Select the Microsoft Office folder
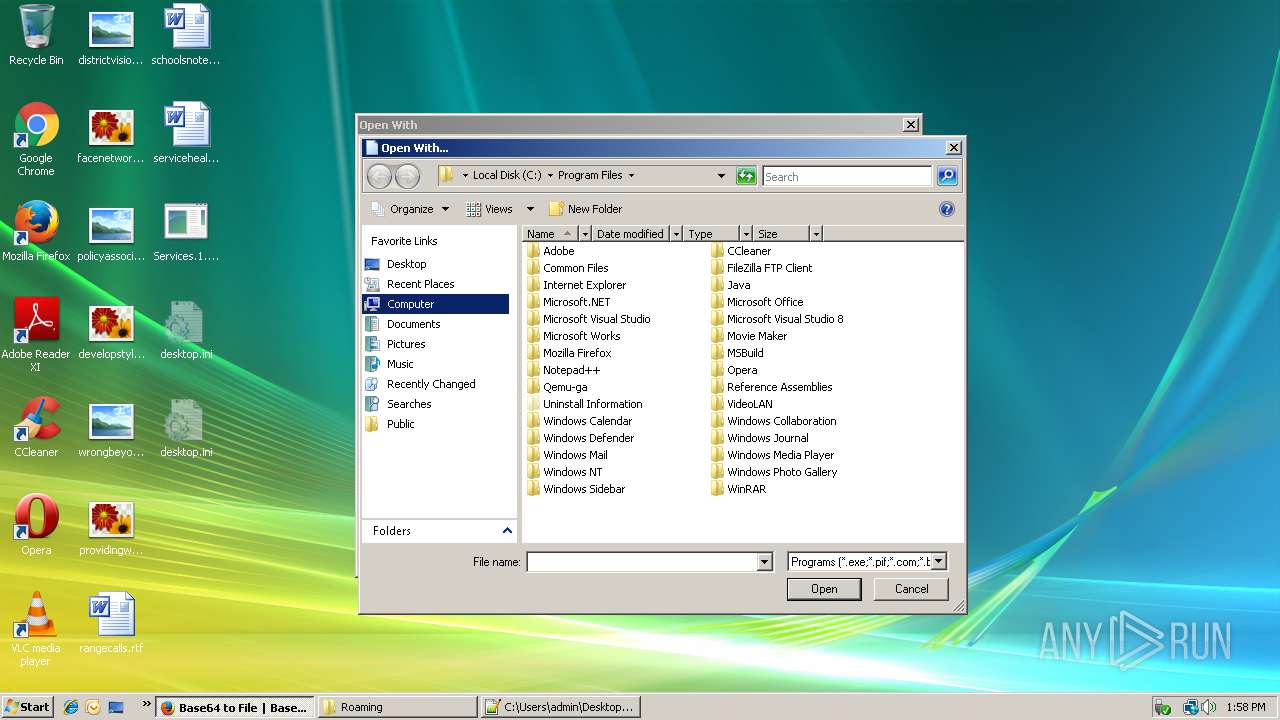The height and width of the screenshot is (720, 1280). point(757,302)
